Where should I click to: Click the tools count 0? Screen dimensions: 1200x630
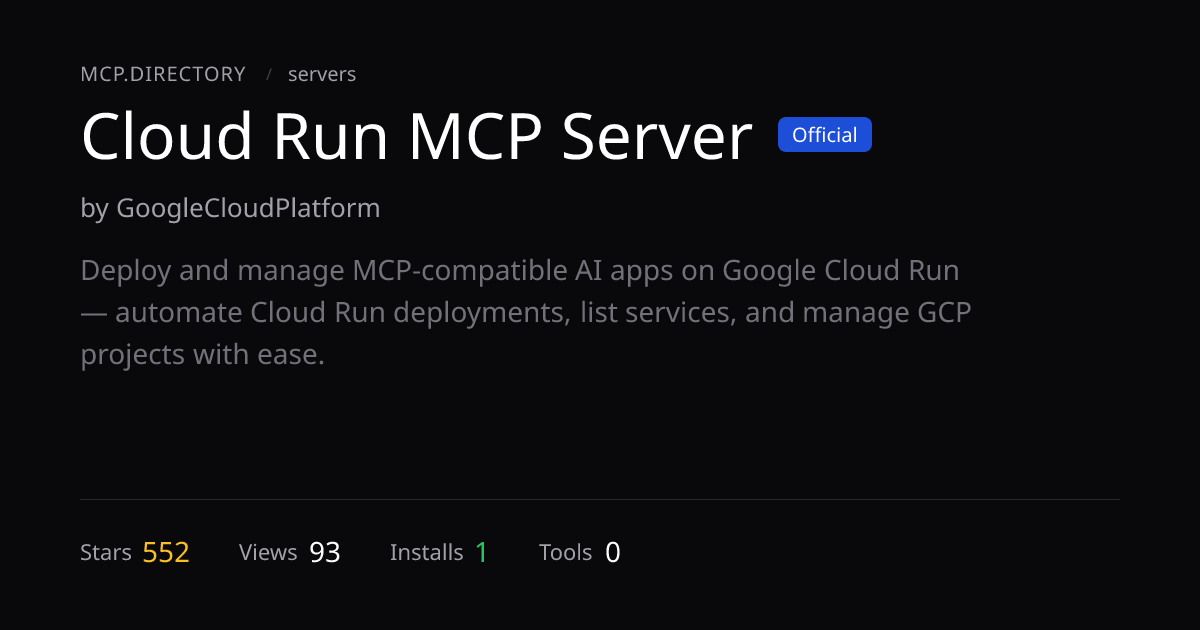(613, 552)
